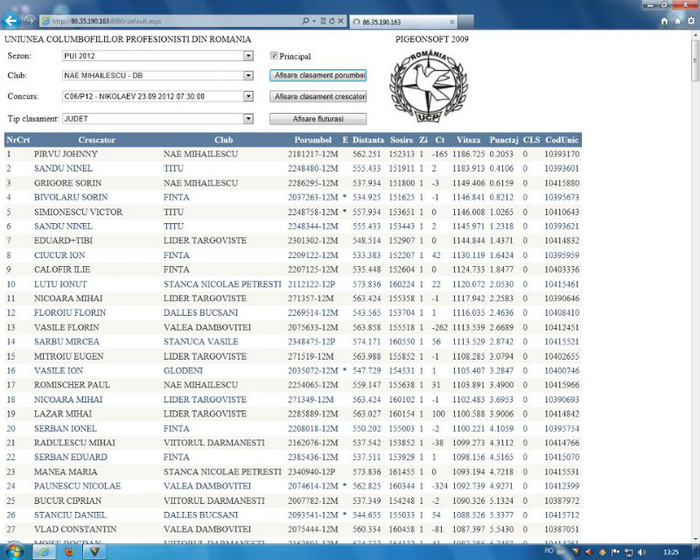Click club STANUCA VASILE
The image size is (700, 560).
point(200,342)
